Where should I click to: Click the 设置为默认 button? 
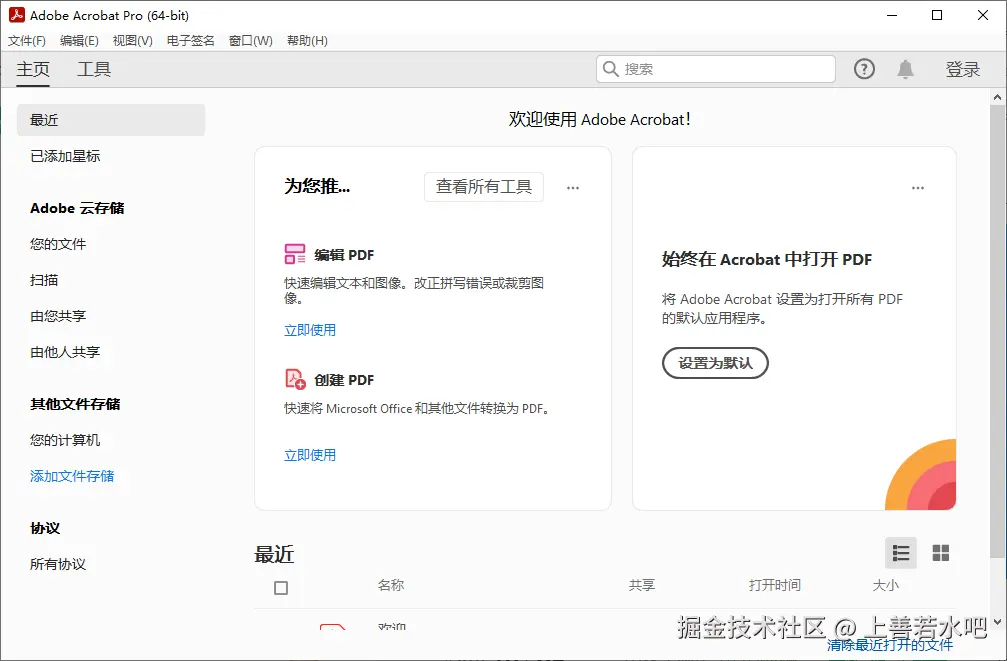[715, 363]
